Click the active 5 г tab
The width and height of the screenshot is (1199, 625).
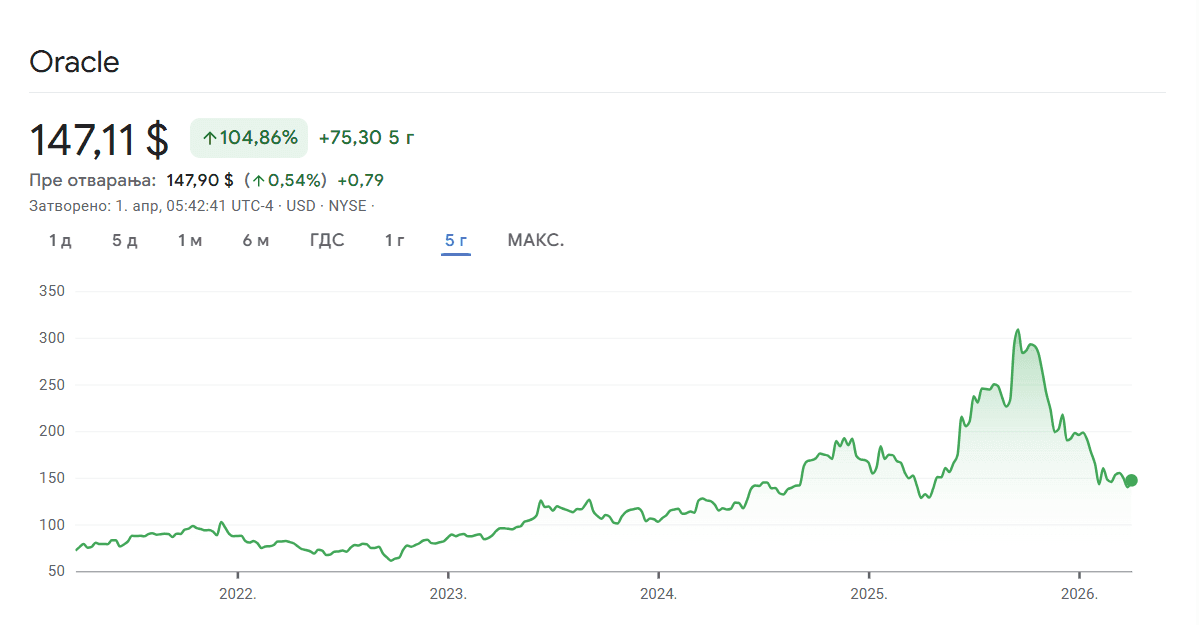click(x=456, y=241)
